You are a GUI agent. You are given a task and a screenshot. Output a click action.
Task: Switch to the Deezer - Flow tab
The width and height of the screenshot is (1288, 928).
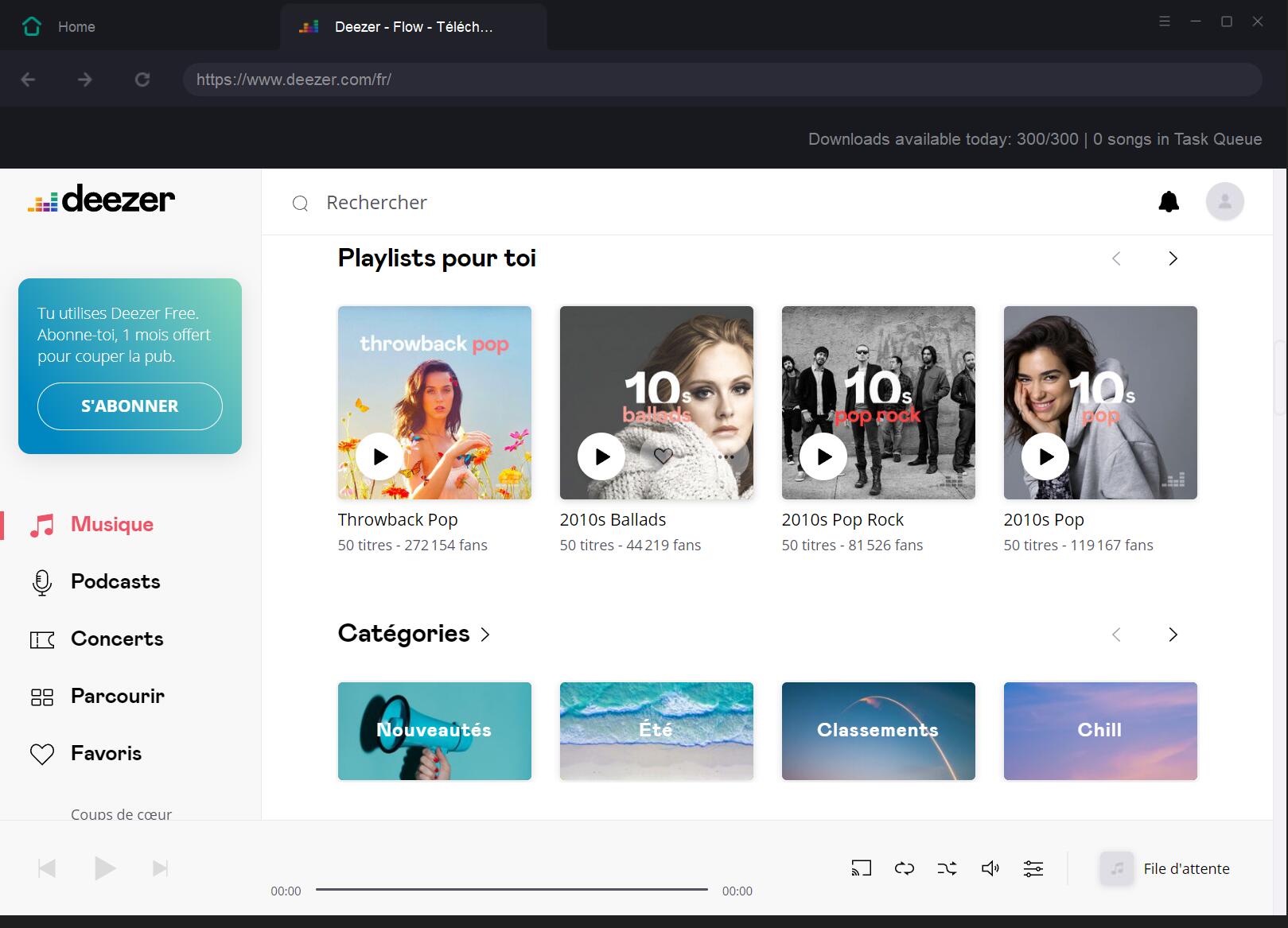pos(413,27)
